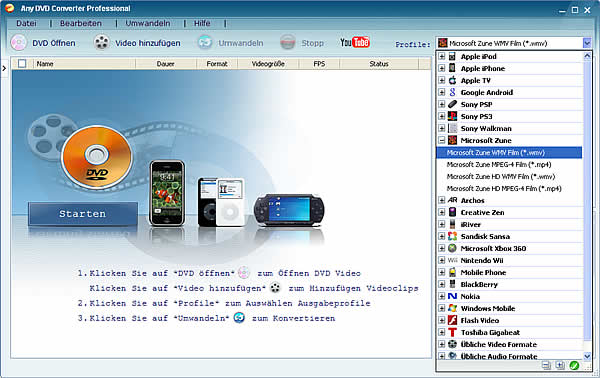This screenshot has height=378, width=600.
Task: Click the Videogröße column header
Action: click(268, 64)
